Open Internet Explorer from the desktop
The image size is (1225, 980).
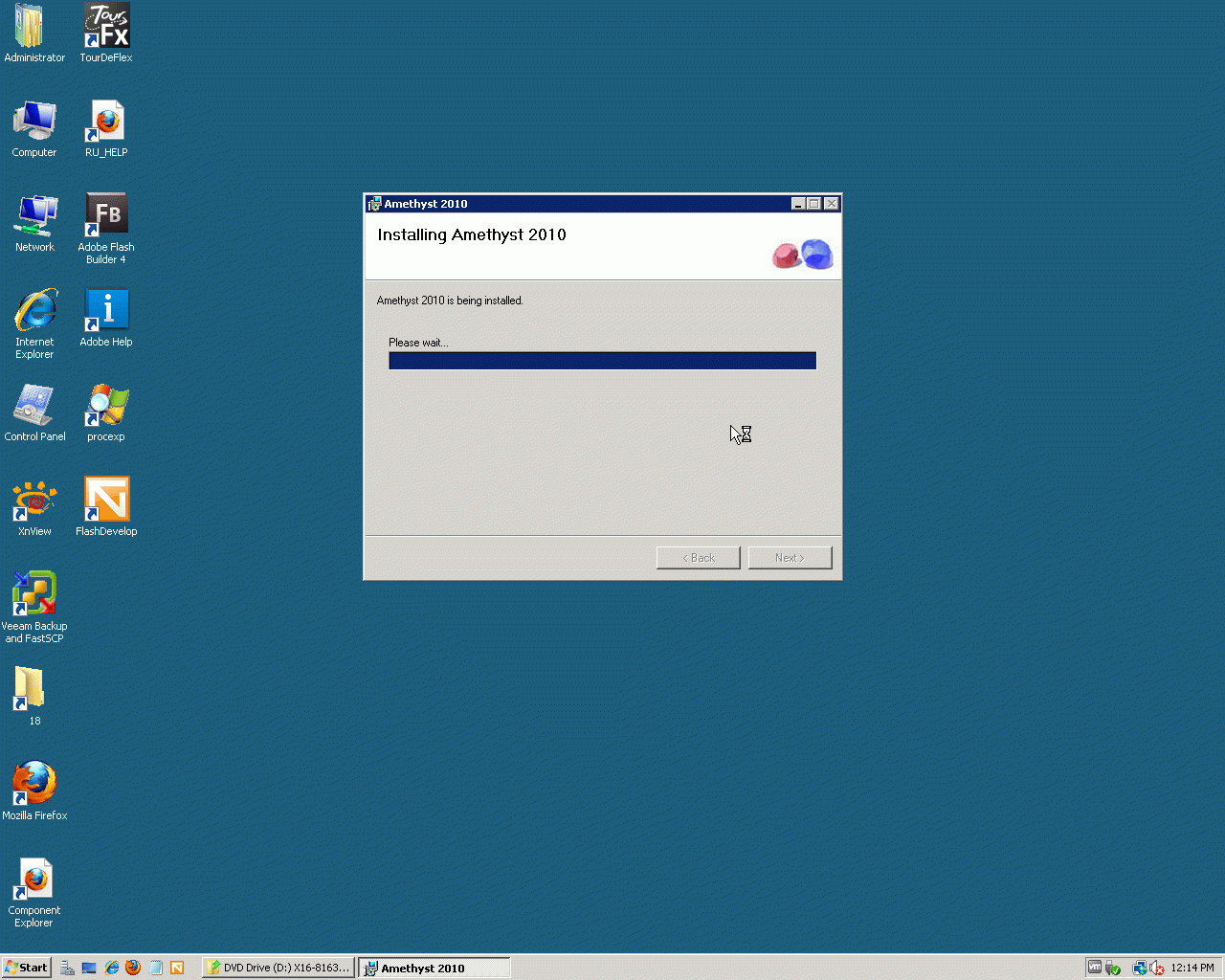34,323
